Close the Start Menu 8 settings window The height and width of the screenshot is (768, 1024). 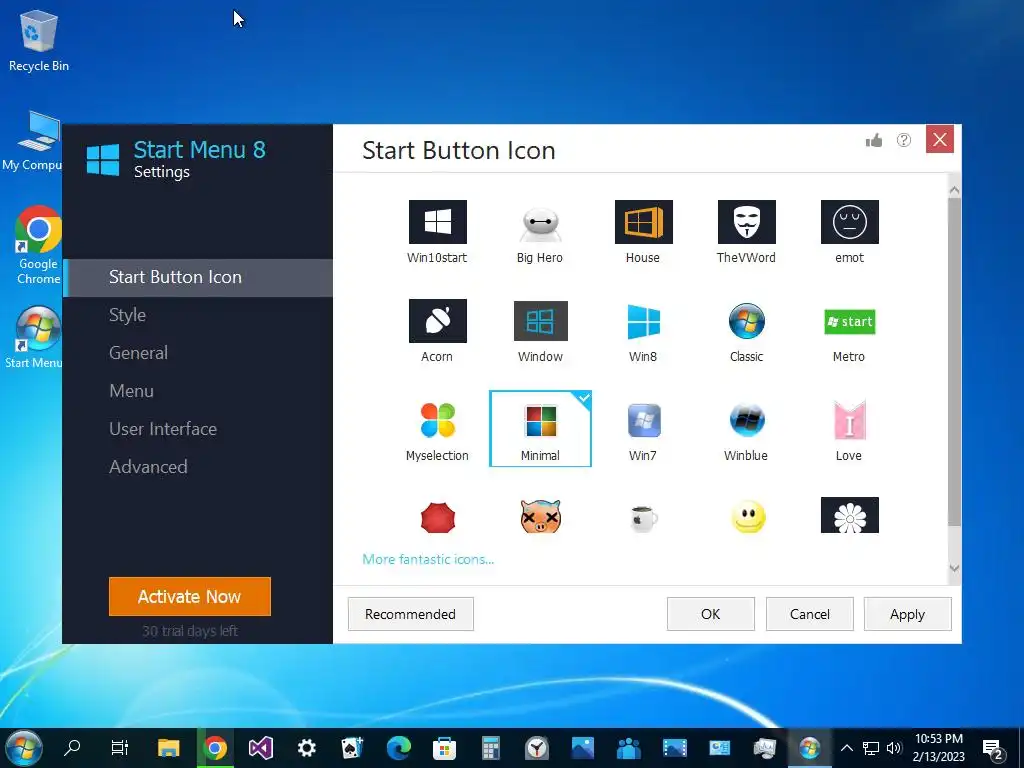940,140
